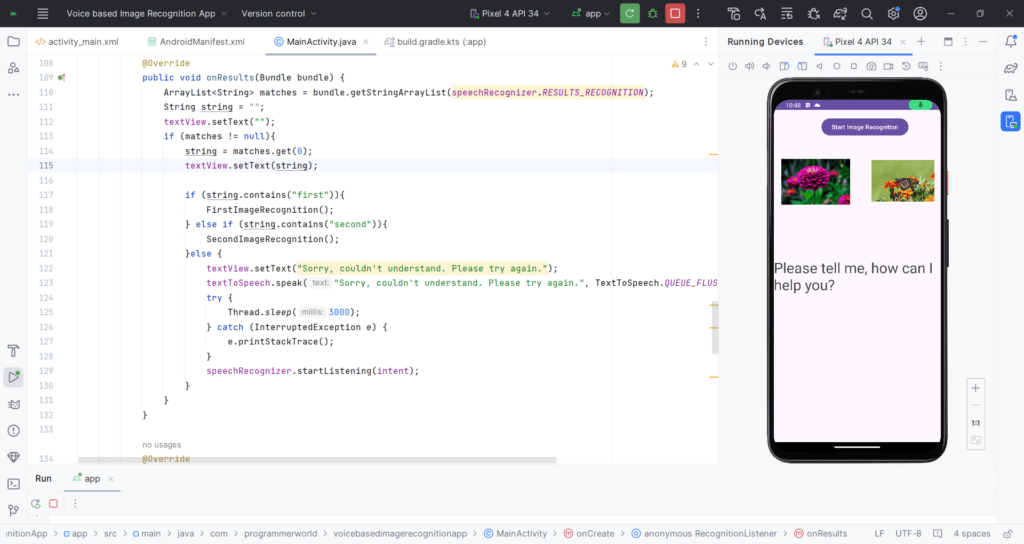
Task: Raise emulator volume with volume up icon
Action: click(x=750, y=66)
